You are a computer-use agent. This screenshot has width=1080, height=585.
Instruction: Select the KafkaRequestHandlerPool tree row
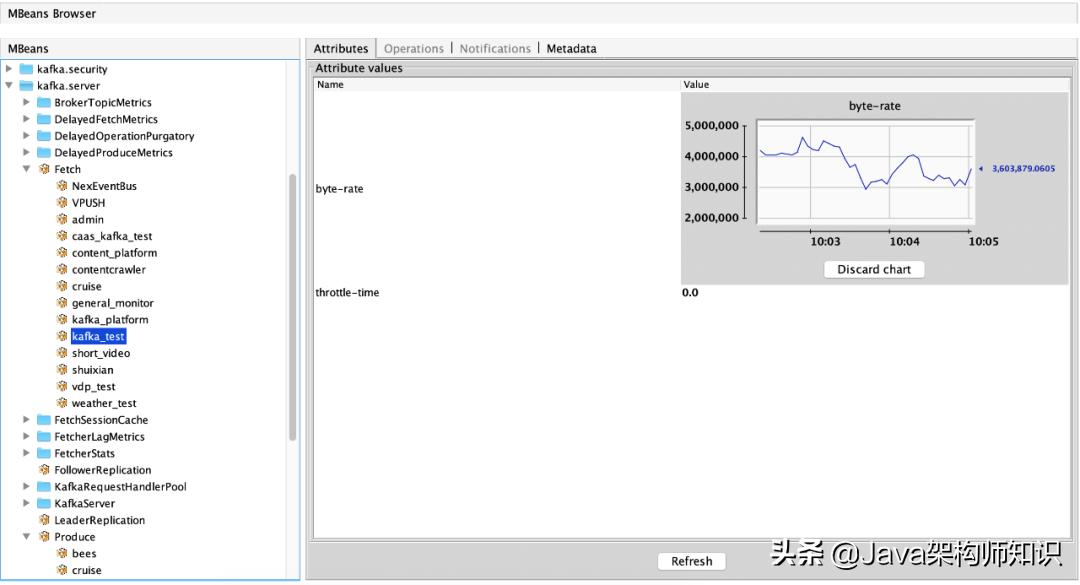[121, 486]
